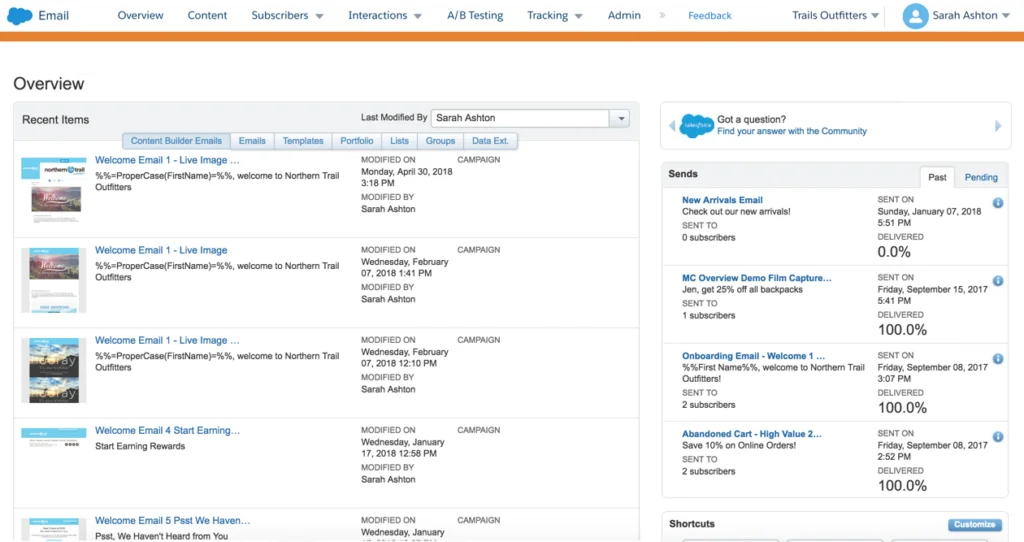Image resolution: width=1024 pixels, height=542 pixels.
Task: Open info icon for Onboarding Email send
Action: point(998,359)
